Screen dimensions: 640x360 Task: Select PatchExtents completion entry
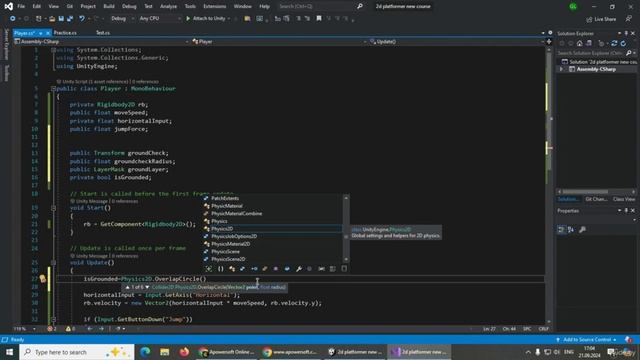(273, 198)
